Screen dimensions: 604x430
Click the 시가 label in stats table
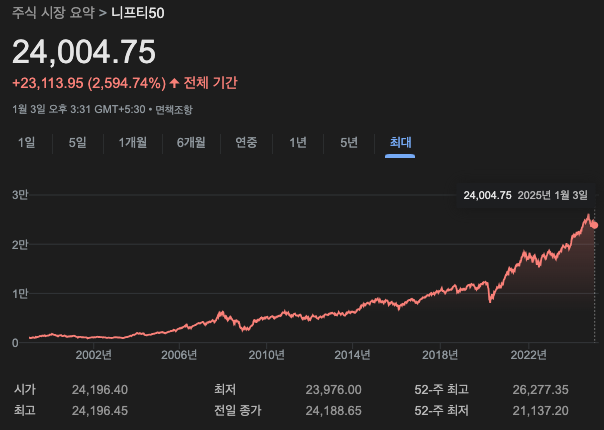[25, 390]
